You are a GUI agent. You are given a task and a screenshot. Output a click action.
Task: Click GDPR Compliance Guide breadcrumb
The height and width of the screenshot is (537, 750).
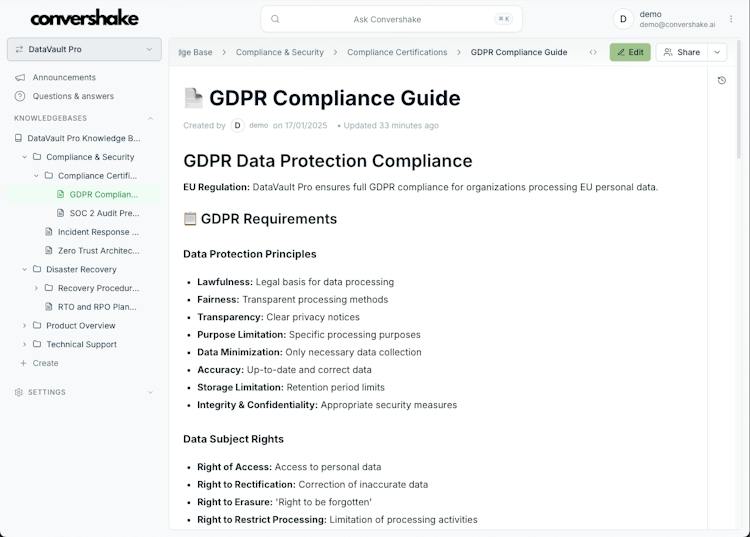tap(518, 52)
